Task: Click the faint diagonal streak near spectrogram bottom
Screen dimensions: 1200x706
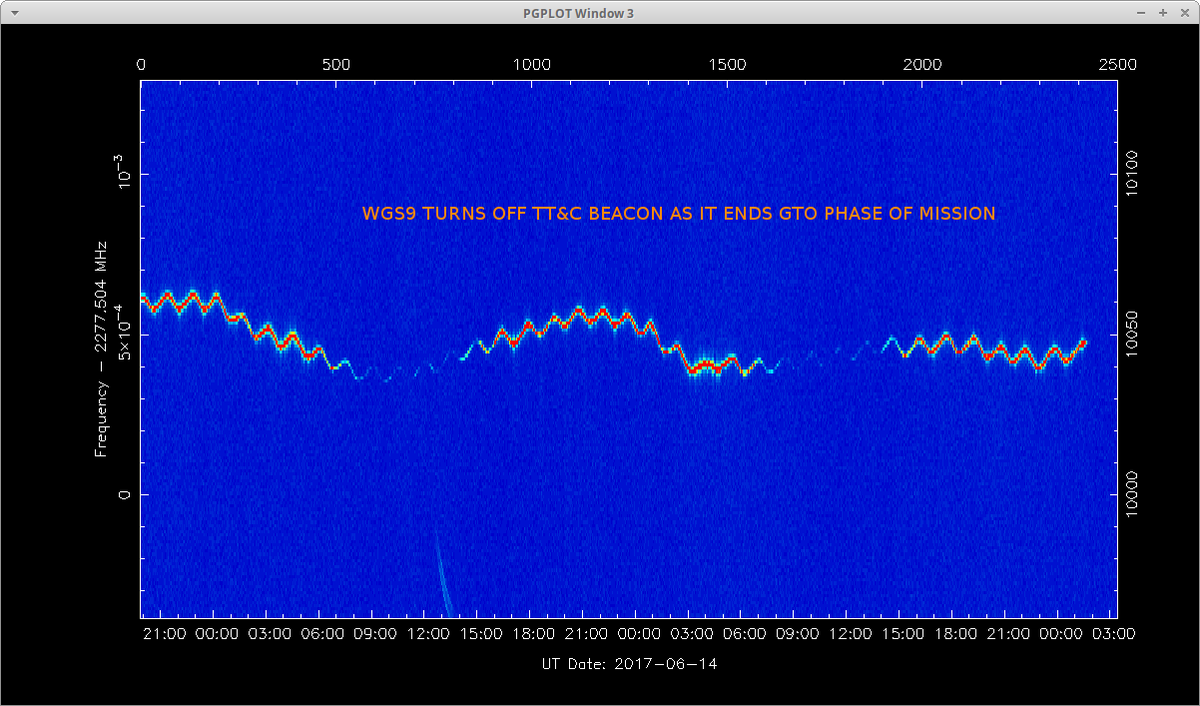Action: pos(443,575)
